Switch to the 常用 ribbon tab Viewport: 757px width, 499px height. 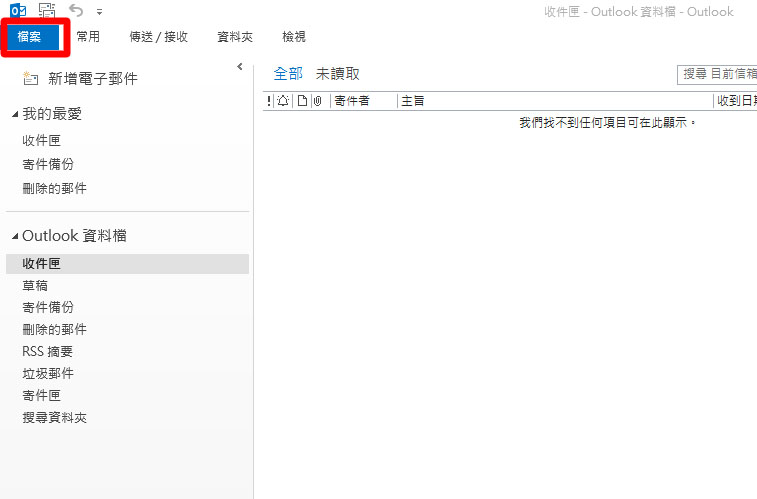[88, 37]
